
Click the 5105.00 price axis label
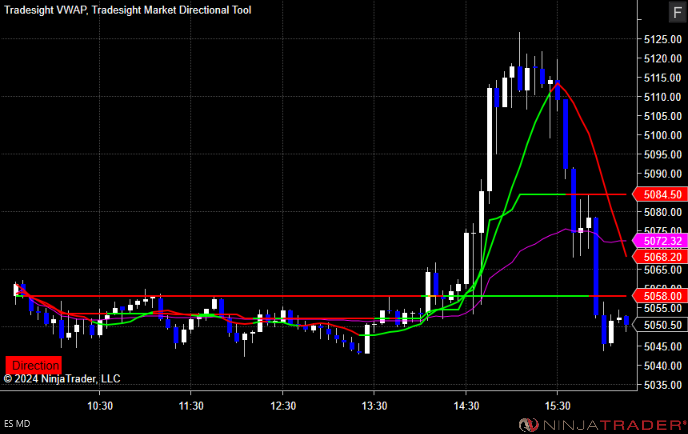click(663, 116)
